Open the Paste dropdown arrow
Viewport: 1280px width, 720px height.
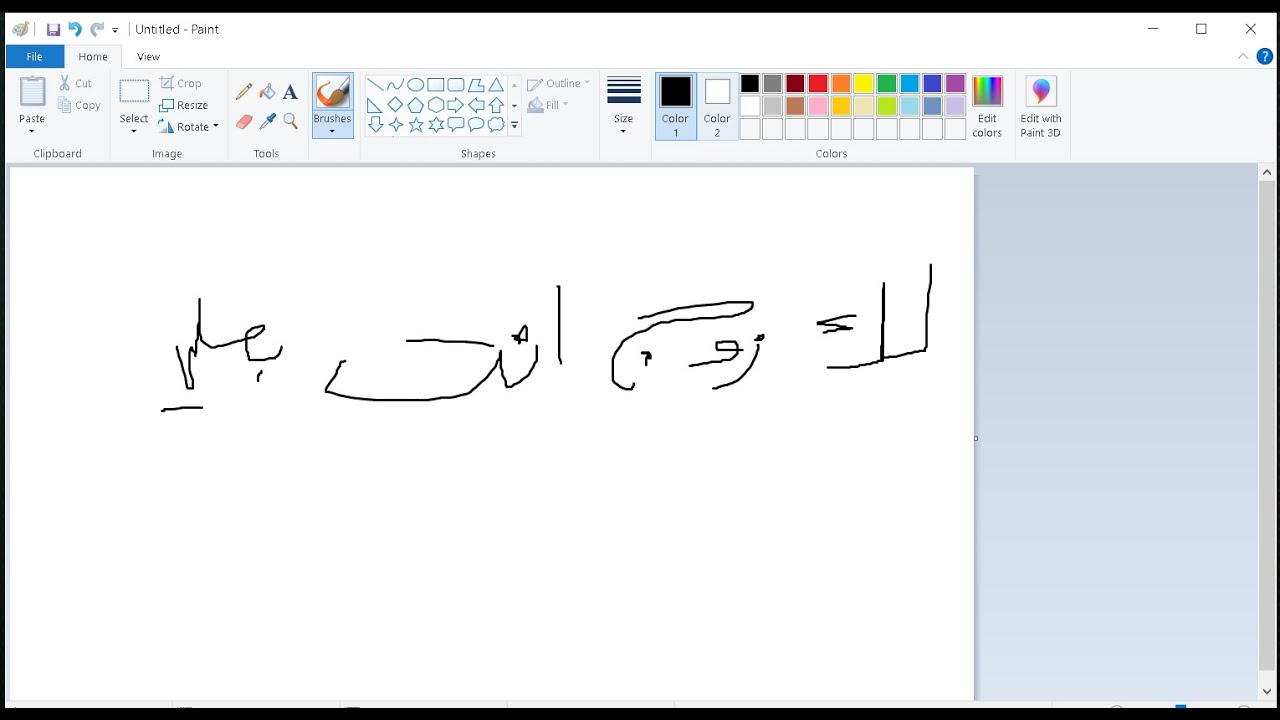tap(32, 131)
